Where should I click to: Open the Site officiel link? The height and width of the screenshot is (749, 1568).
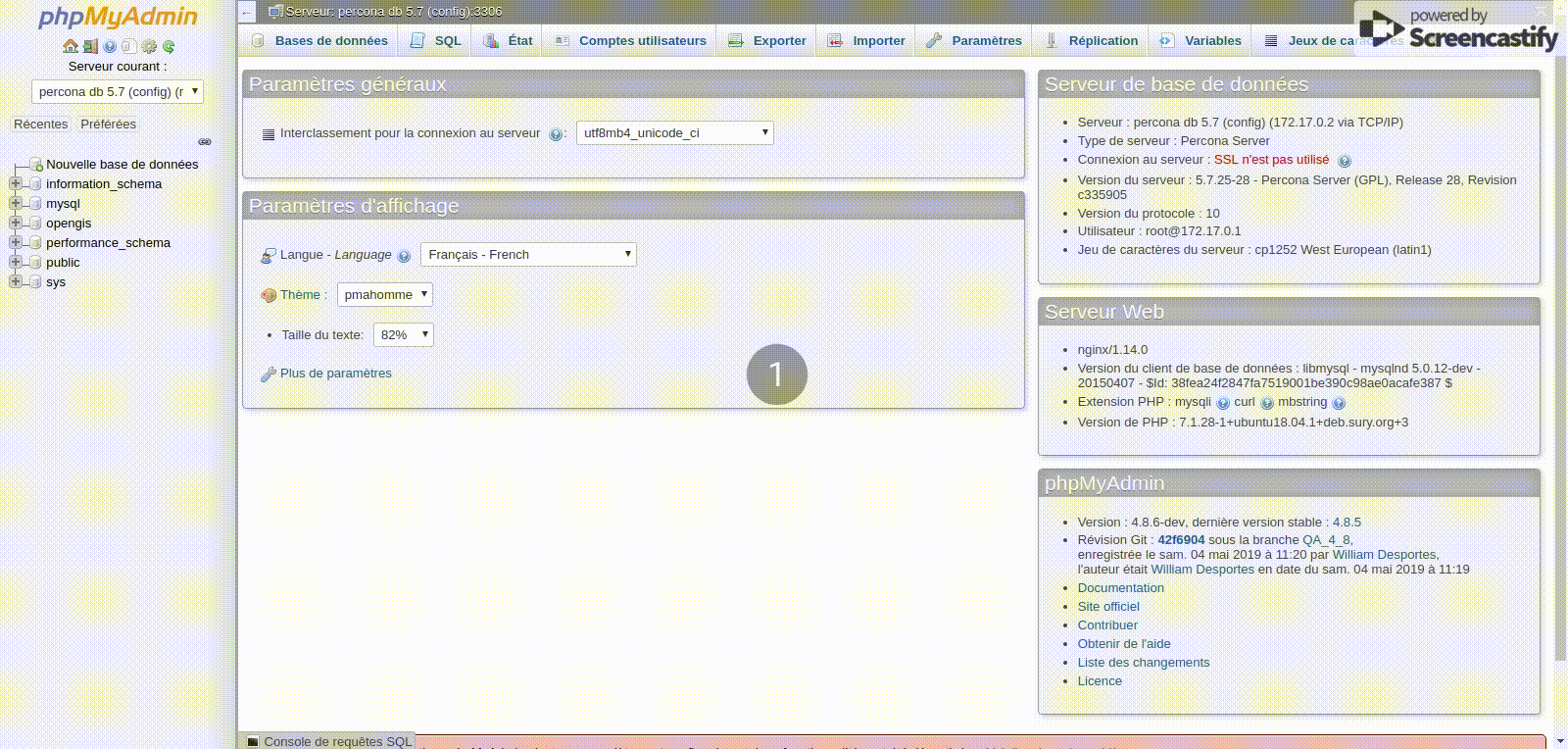coord(1108,607)
